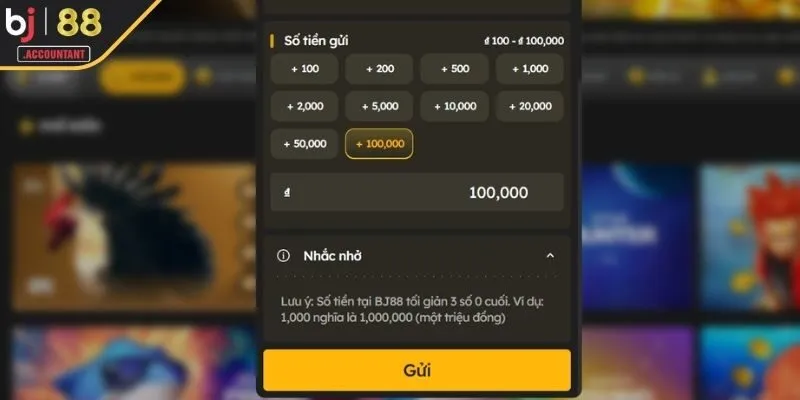The image size is (800, 400).
Task: Toggle the highlighted + 100,000 chip
Action: (x=379, y=144)
